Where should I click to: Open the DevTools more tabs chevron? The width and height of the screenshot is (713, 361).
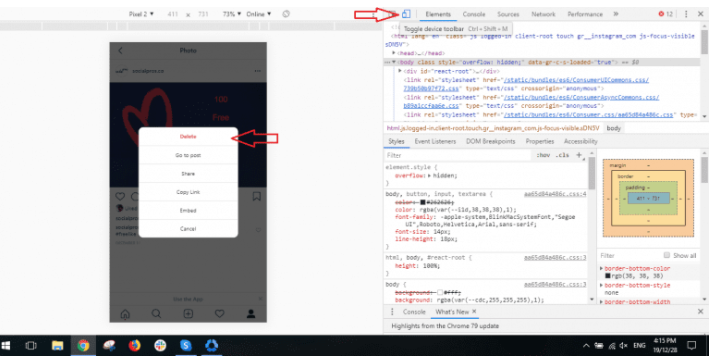616,14
